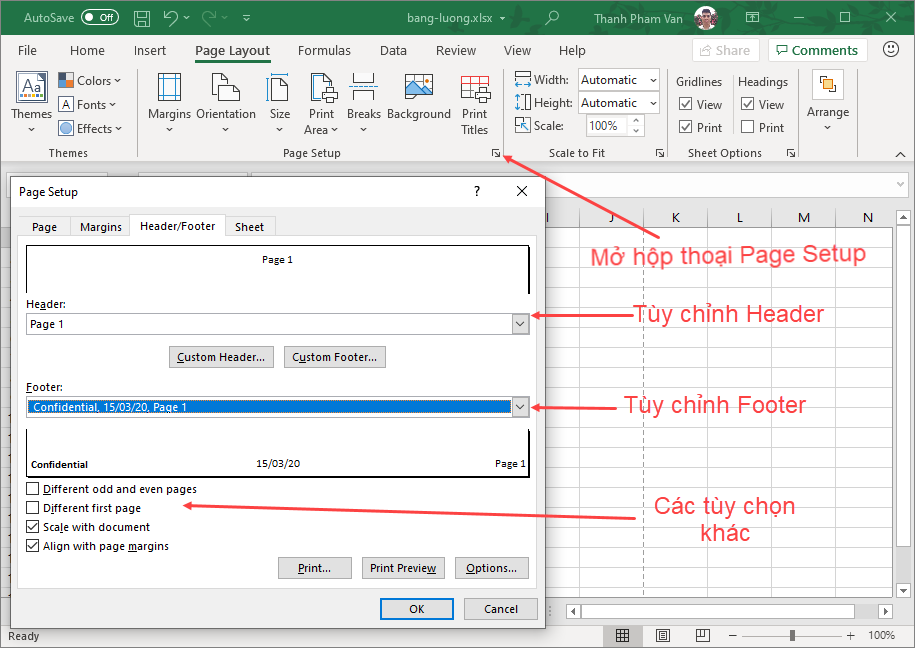This screenshot has width=915, height=648.
Task: Open the Footer dropdown list
Action: click(520, 407)
